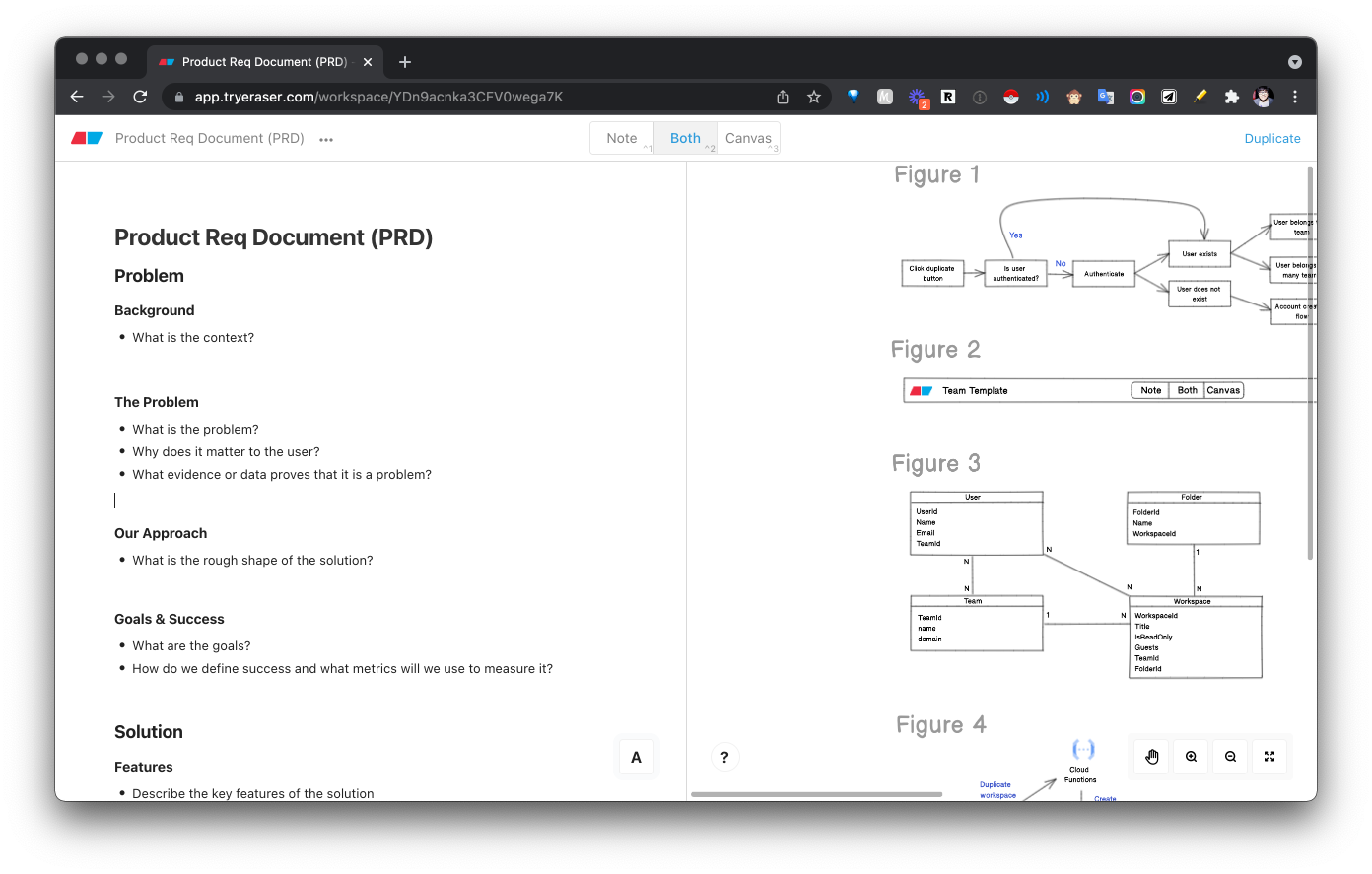Image resolution: width=1372 pixels, height=874 pixels.
Task: Switch to Both view tab
Action: (x=685, y=139)
